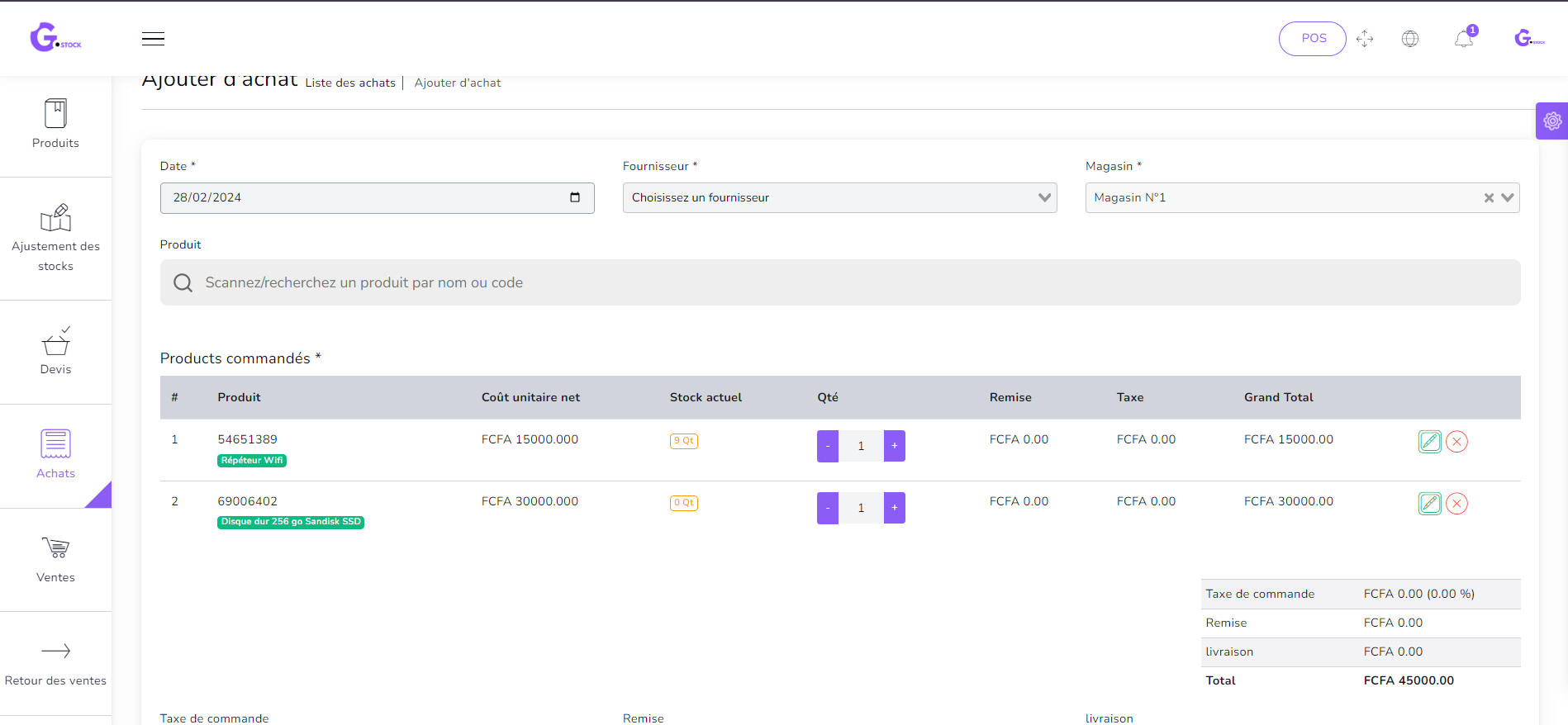Expand the Magasin dropdown arrow
Viewport: 1568px width, 725px height.
(x=1508, y=197)
